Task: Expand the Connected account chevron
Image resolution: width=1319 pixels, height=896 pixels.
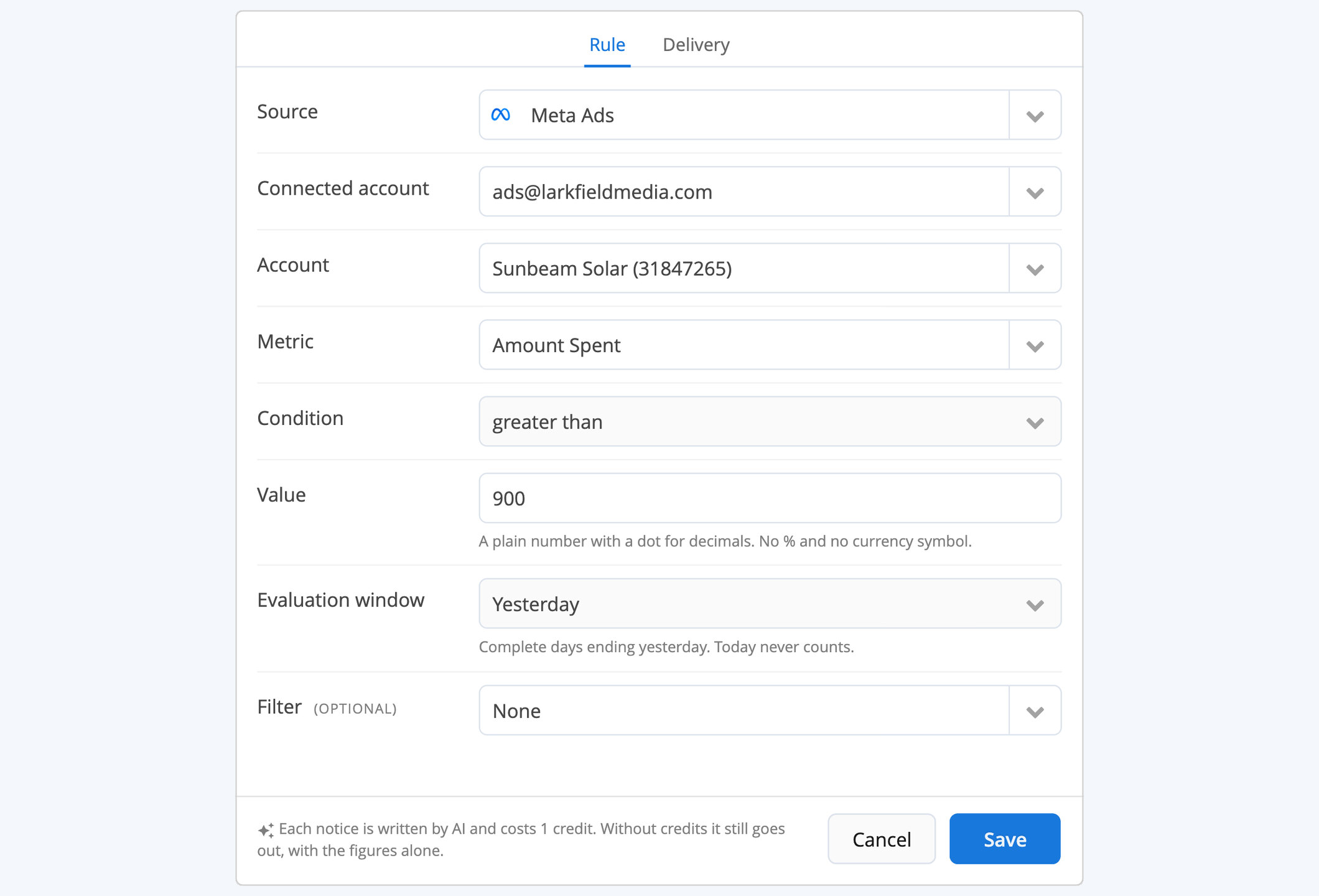Action: coord(1035,192)
